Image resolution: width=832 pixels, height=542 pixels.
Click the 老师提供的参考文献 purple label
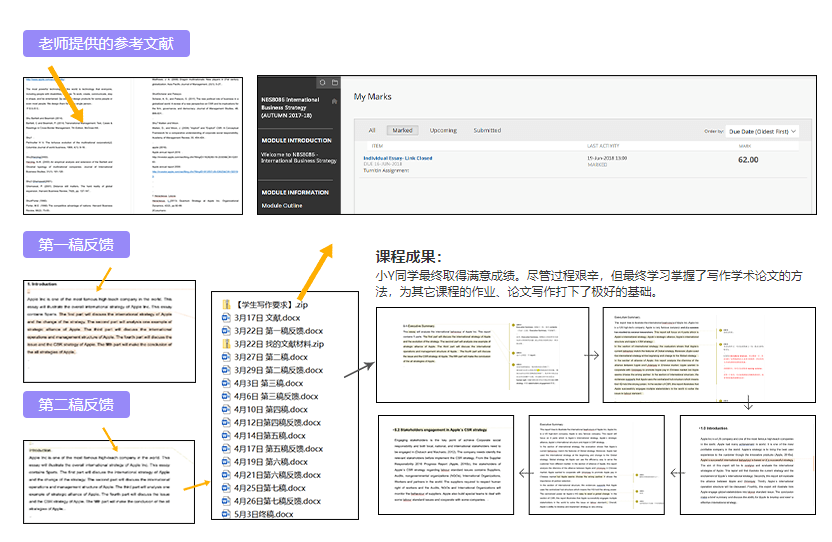click(x=107, y=44)
